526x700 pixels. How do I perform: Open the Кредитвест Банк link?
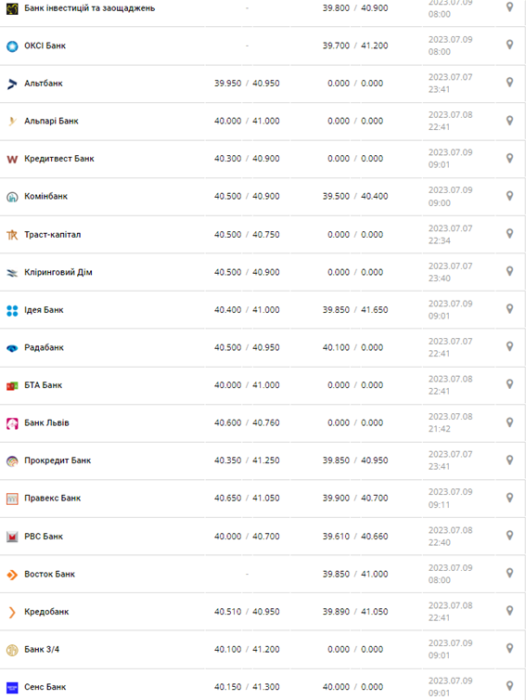click(59, 158)
